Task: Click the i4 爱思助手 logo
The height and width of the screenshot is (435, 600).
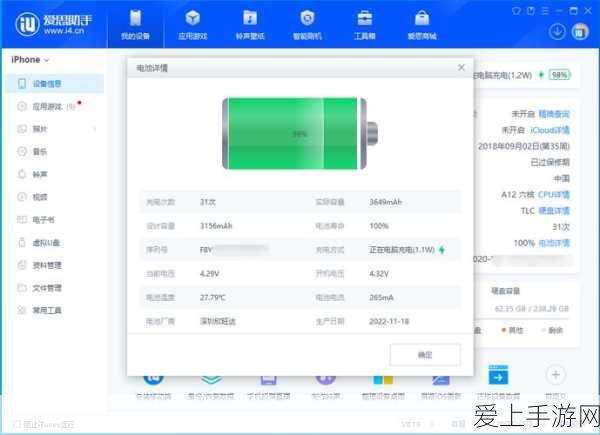Action: (x=54, y=24)
